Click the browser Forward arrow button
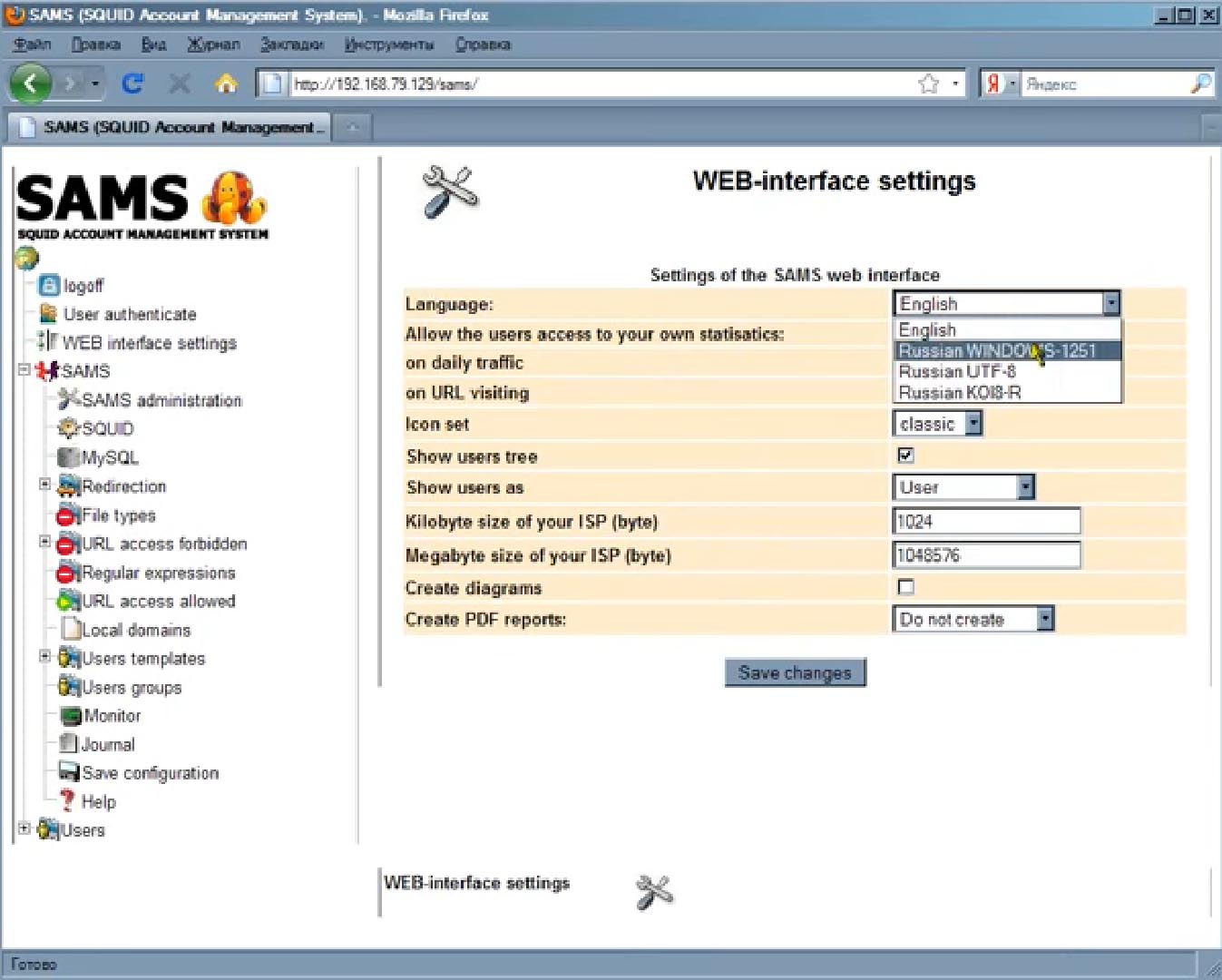 tap(69, 83)
